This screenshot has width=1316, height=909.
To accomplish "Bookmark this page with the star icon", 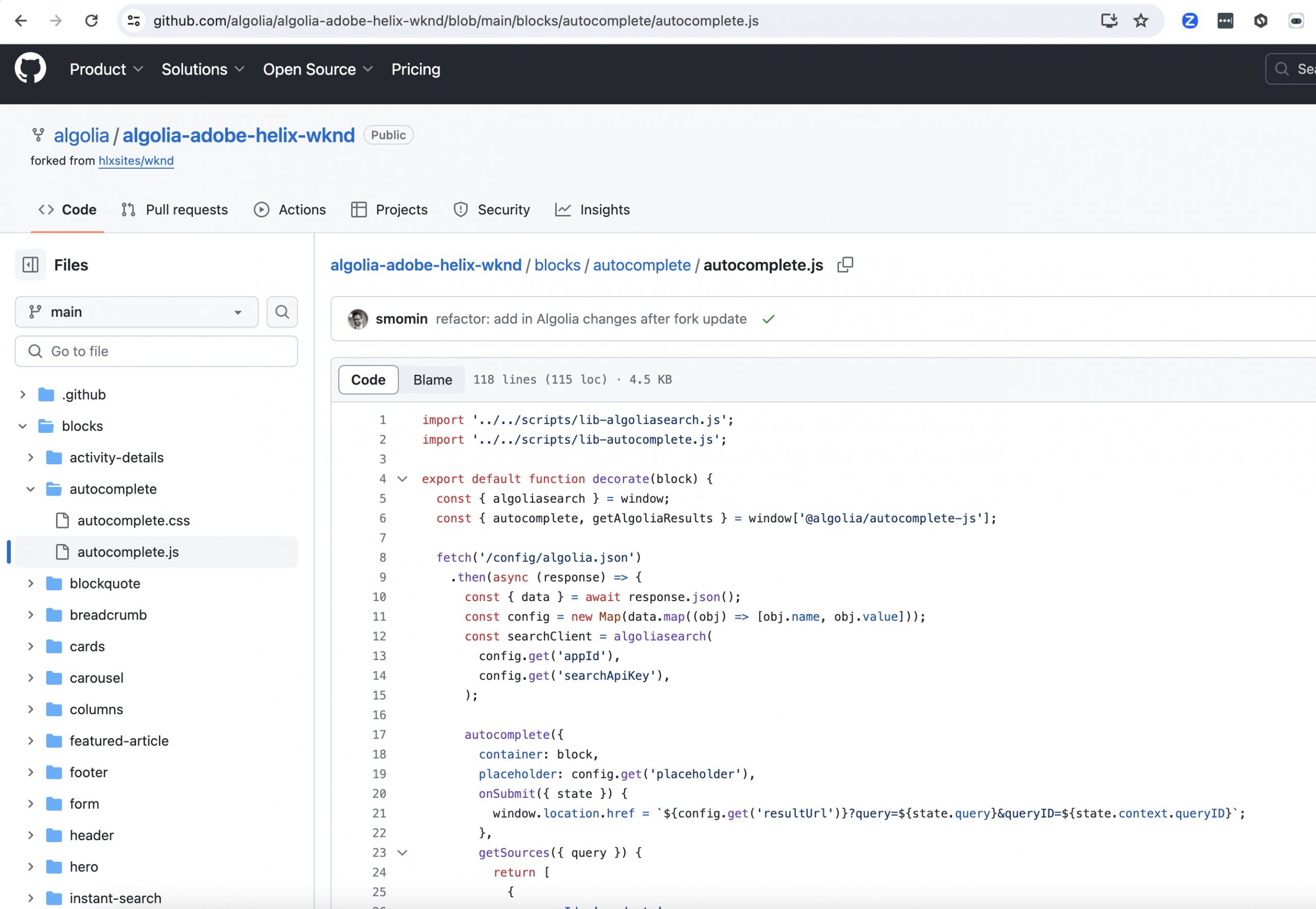I will point(1141,21).
